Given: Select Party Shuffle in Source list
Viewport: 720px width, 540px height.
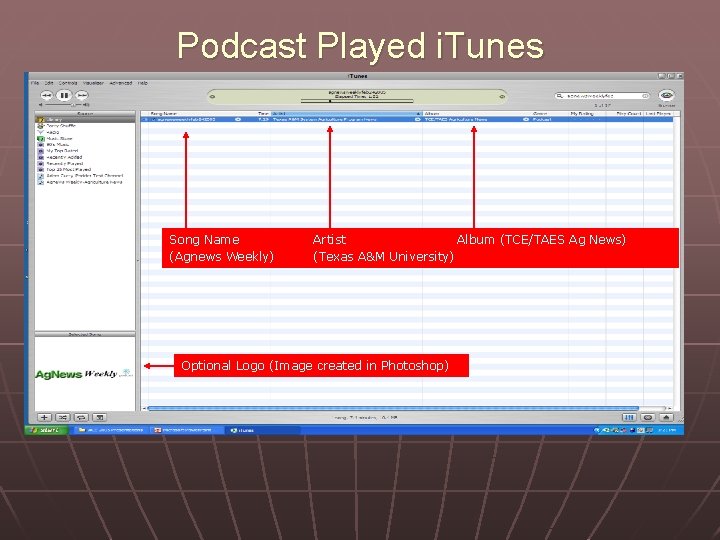Looking at the screenshot, I should click(85, 126).
